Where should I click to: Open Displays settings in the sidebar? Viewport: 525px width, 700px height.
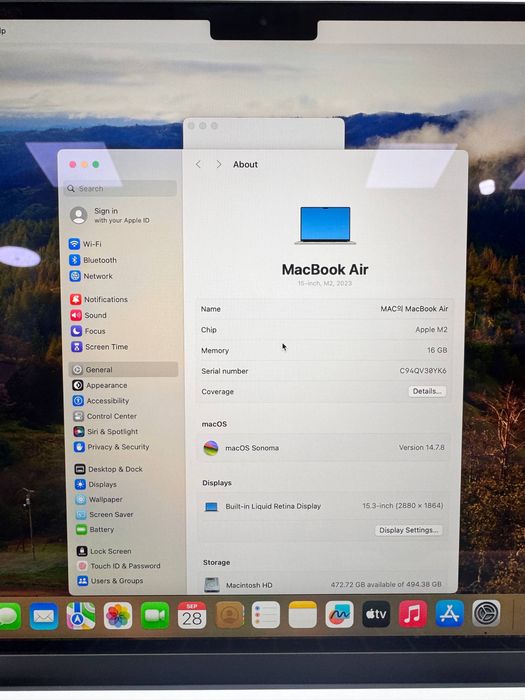coord(96,484)
